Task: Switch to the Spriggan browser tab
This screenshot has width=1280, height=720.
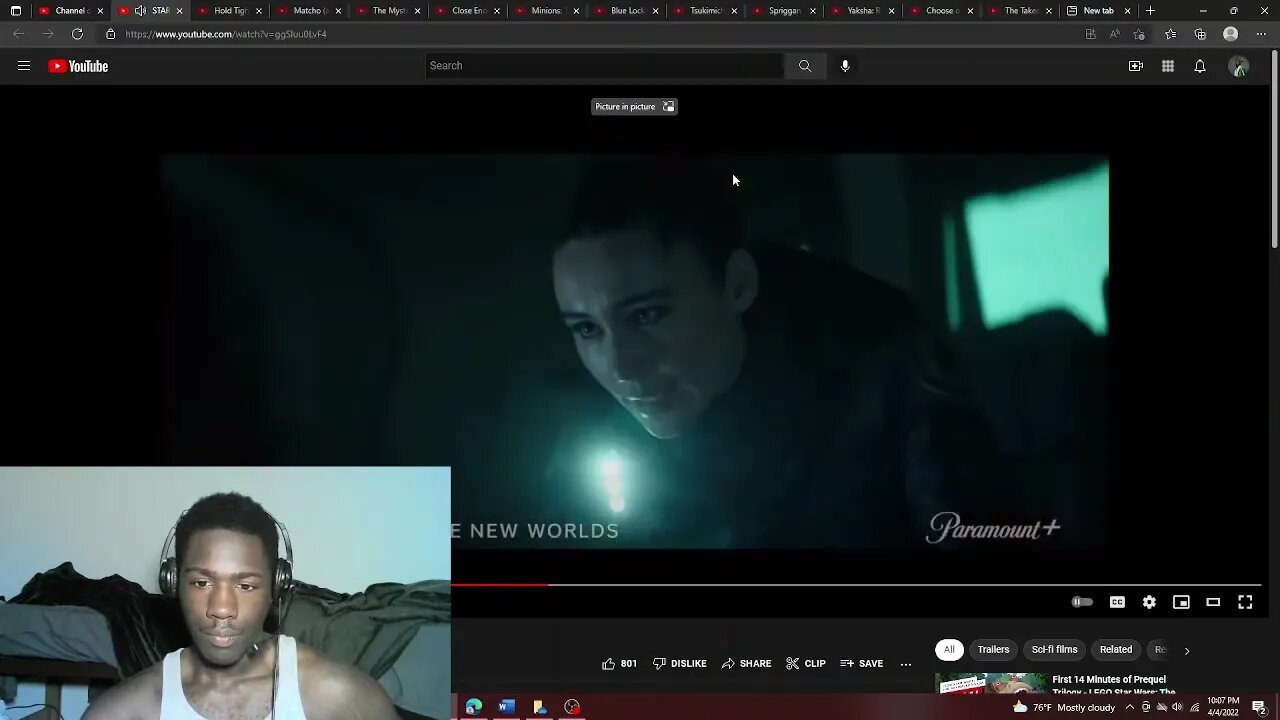Action: pyautogui.click(x=783, y=11)
